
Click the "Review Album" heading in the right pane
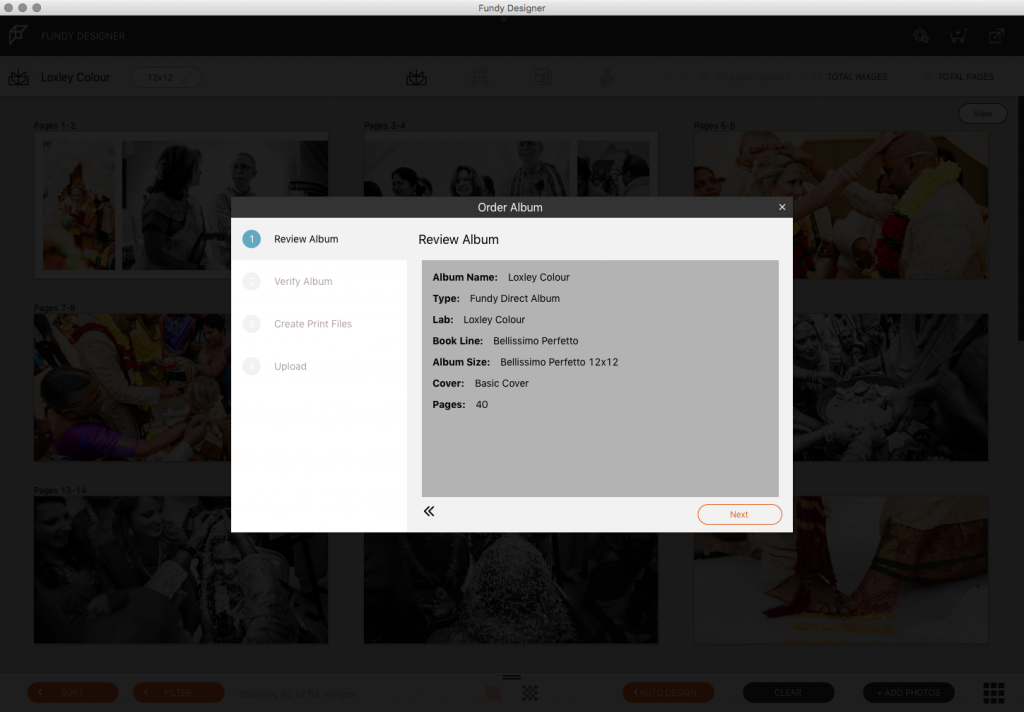pos(458,240)
